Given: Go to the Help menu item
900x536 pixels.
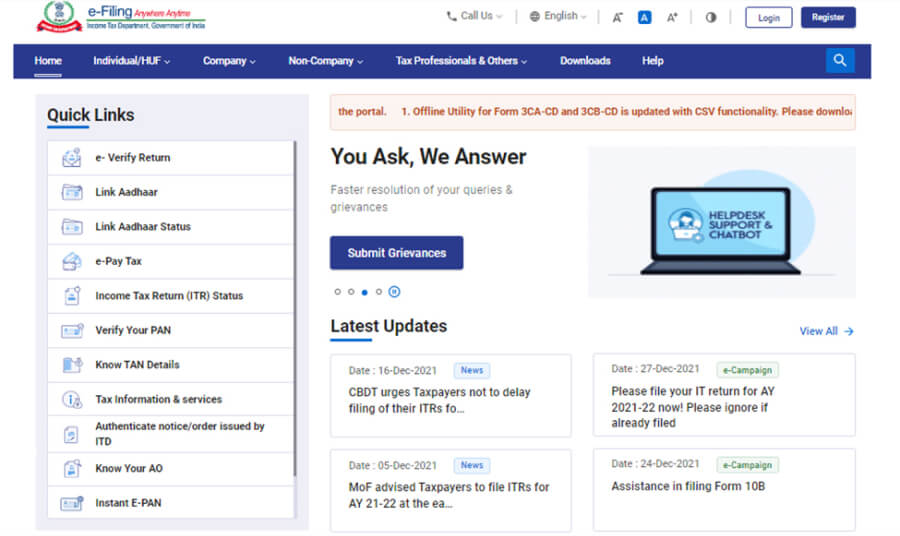Looking at the screenshot, I should 652,61.
